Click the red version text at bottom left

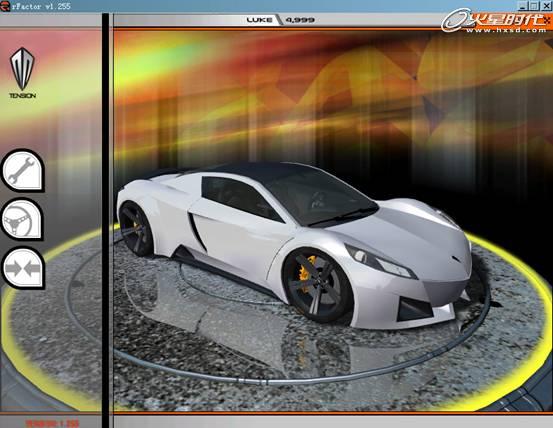pyautogui.click(x=52, y=423)
